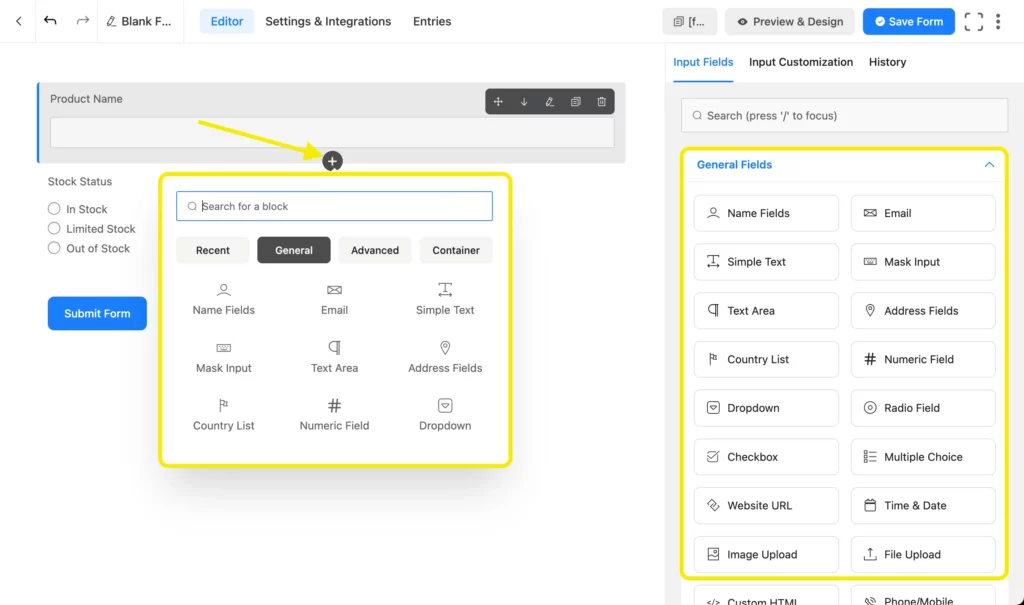Collapse the General Fields section
1024x605 pixels.
[x=989, y=165]
